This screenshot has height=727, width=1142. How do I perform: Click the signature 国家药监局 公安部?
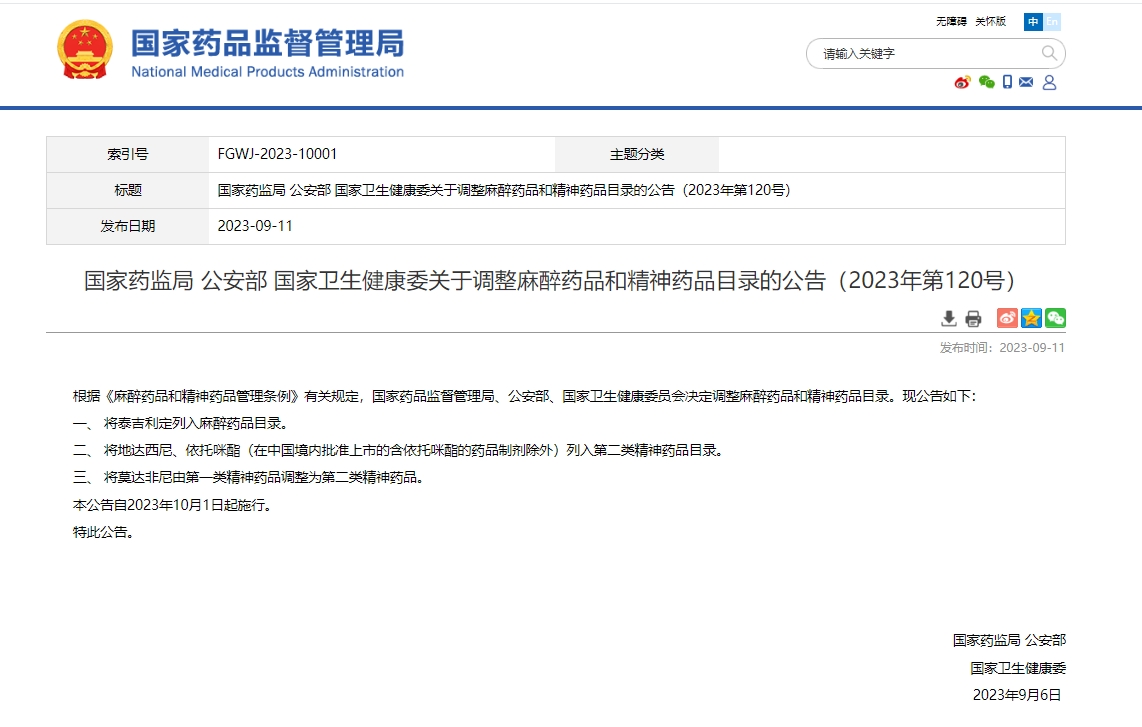click(1009, 640)
